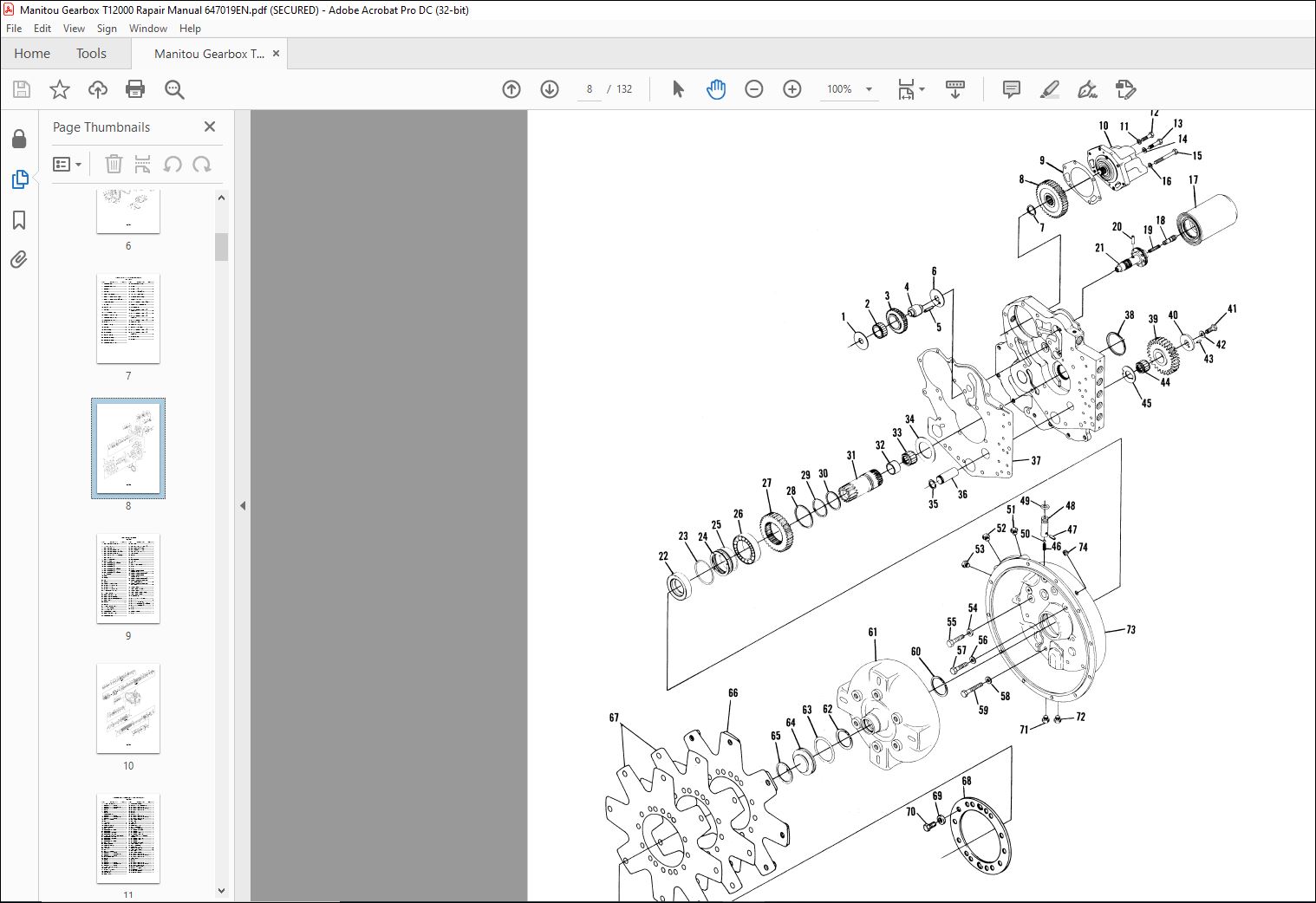
Task: Open the File menu
Action: coord(14,29)
